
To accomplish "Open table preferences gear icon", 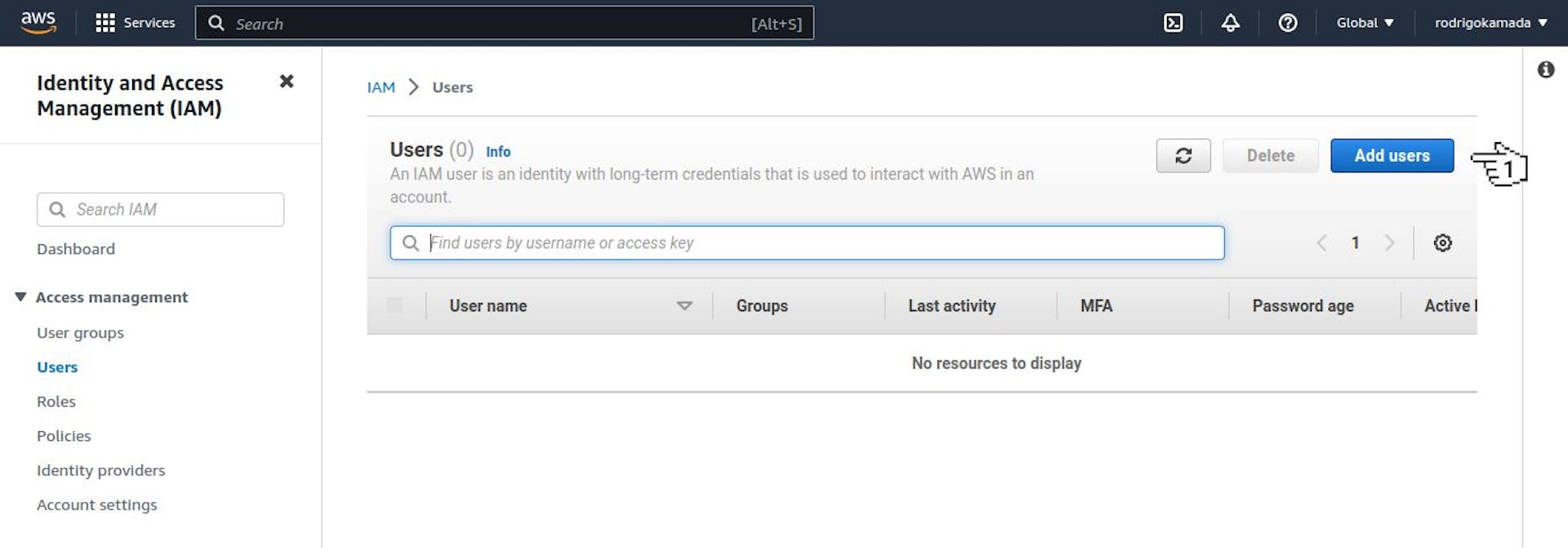I will tap(1442, 243).
